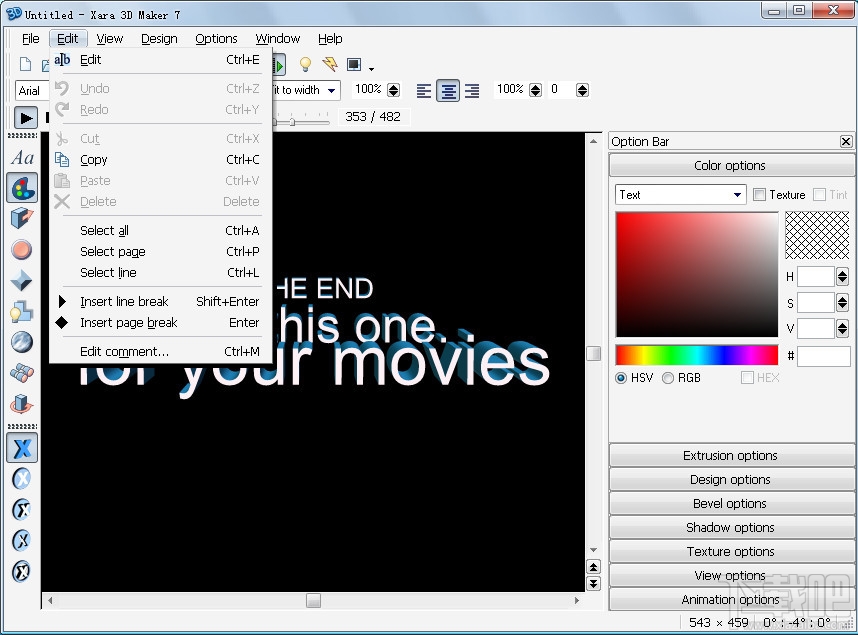This screenshot has height=635, width=858.
Task: Open the Text target dropdown in Color options
Action: coord(740,194)
